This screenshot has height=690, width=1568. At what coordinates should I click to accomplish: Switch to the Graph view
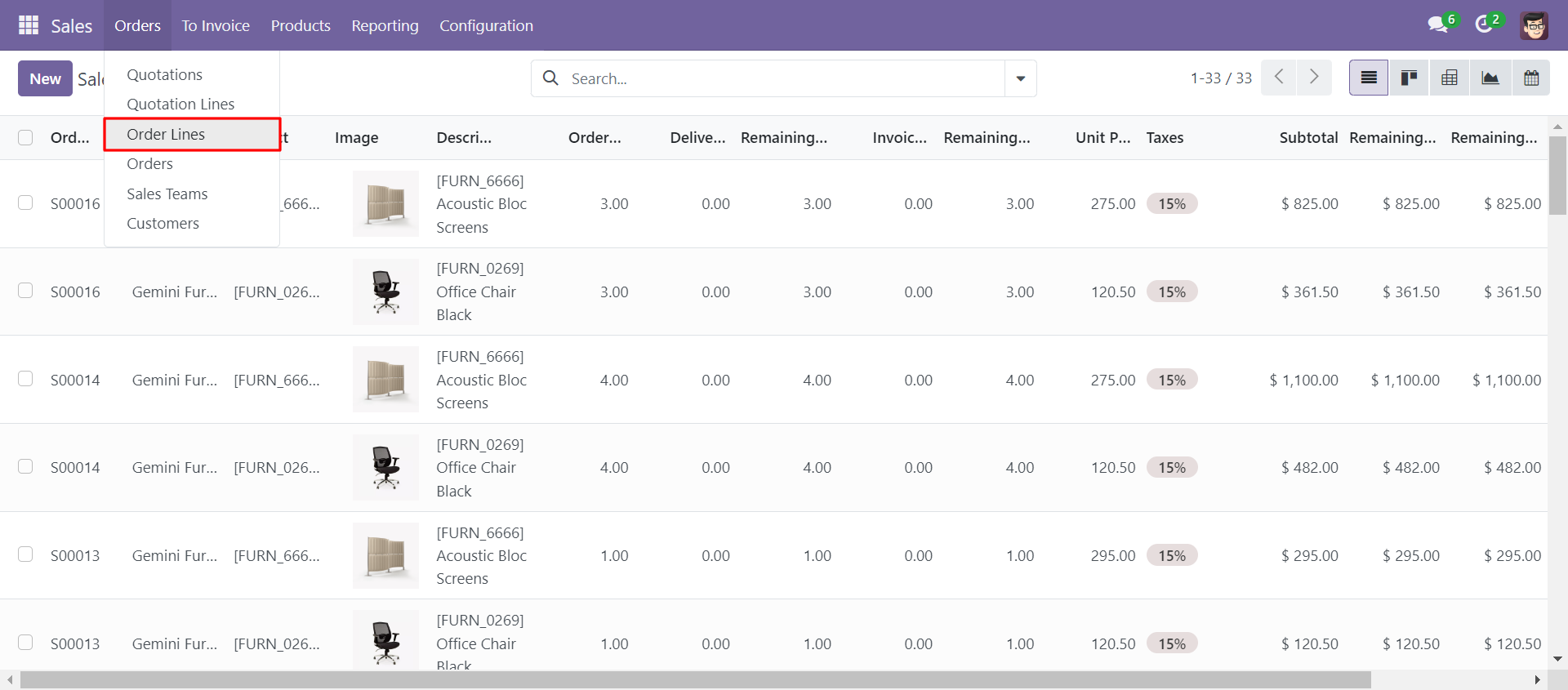[1490, 78]
